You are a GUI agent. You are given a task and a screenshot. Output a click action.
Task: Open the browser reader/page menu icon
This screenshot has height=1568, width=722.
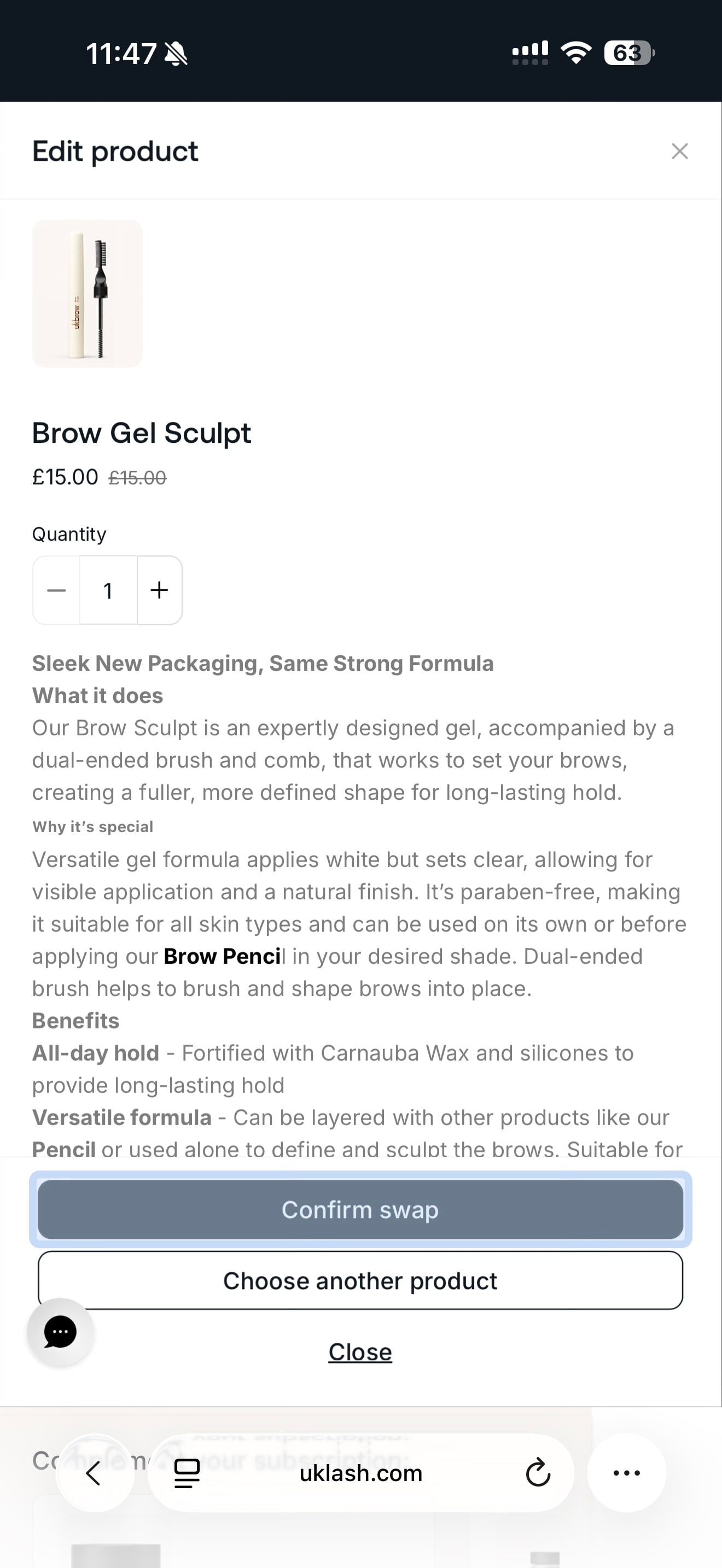[187, 1473]
